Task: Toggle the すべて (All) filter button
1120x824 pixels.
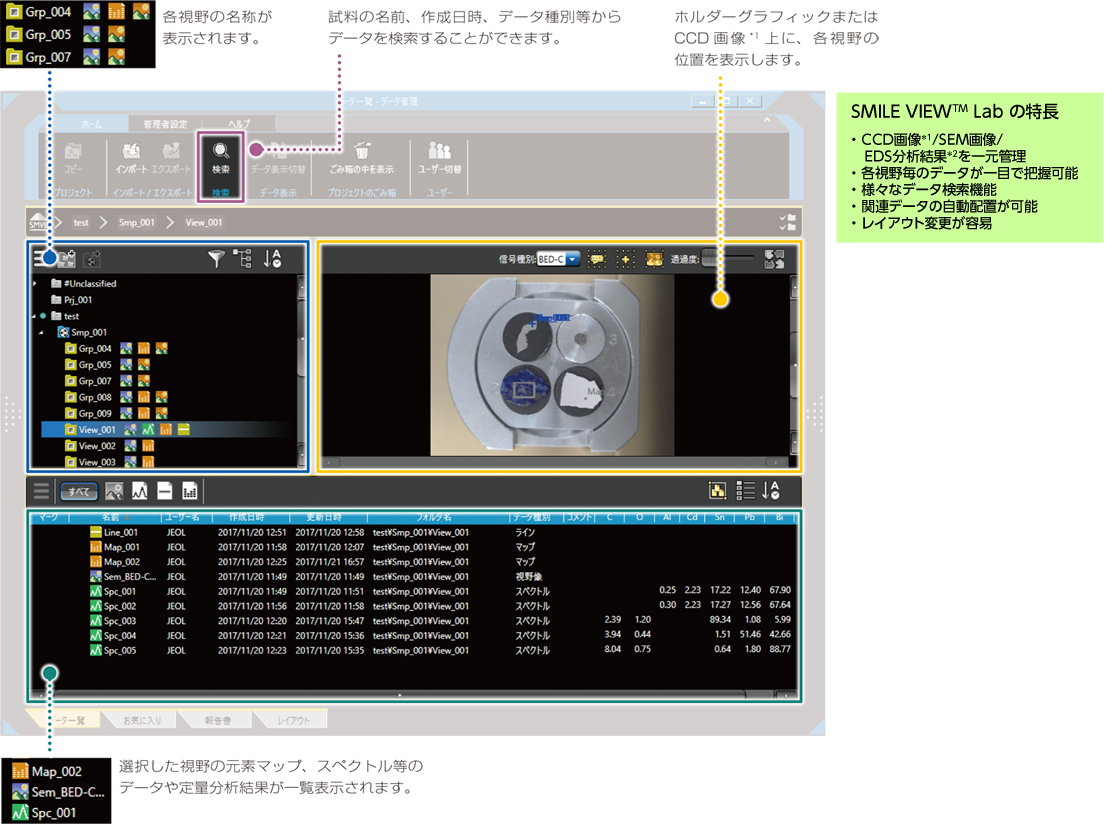Action: point(79,491)
